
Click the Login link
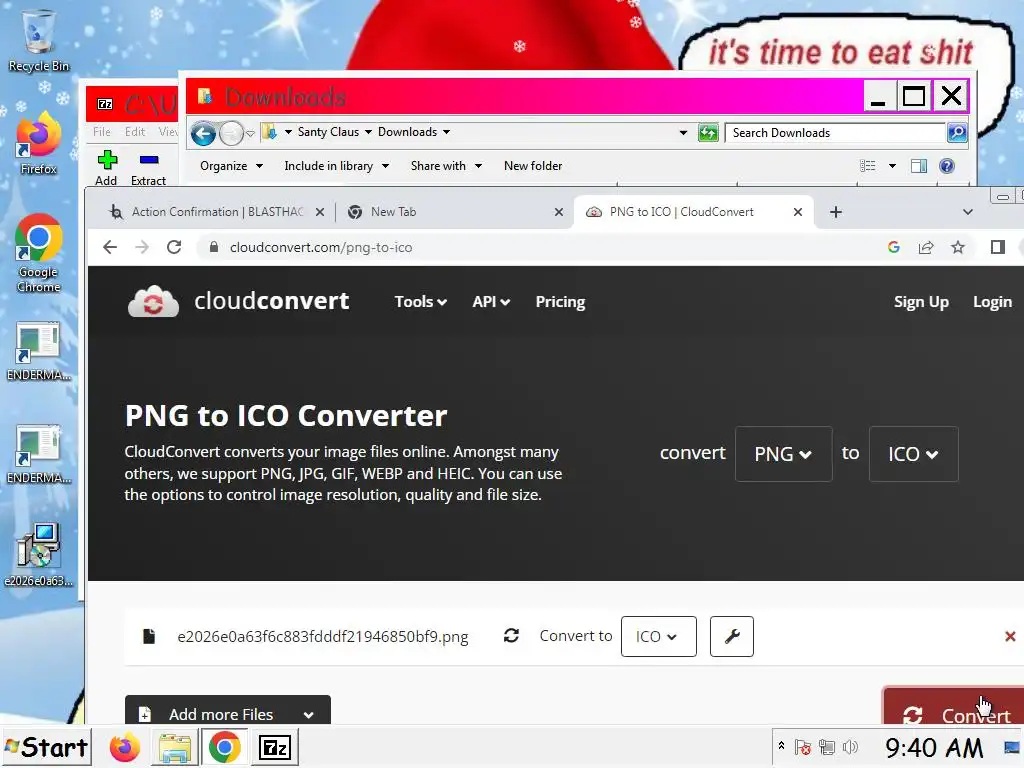pyautogui.click(x=992, y=302)
